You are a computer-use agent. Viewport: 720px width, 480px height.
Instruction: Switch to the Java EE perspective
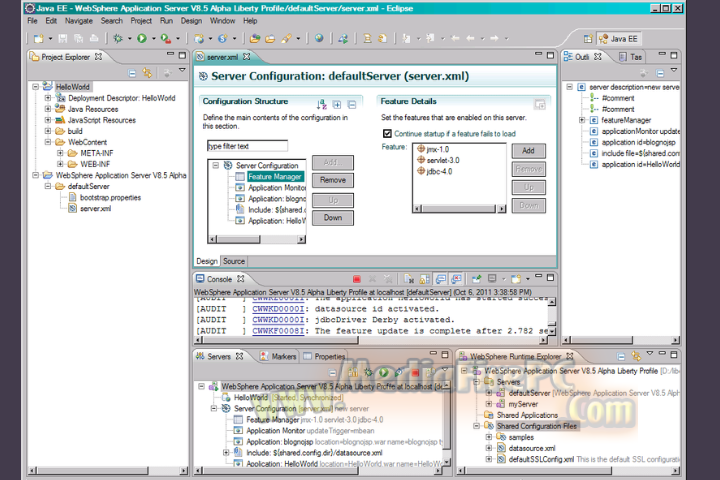[x=618, y=39]
